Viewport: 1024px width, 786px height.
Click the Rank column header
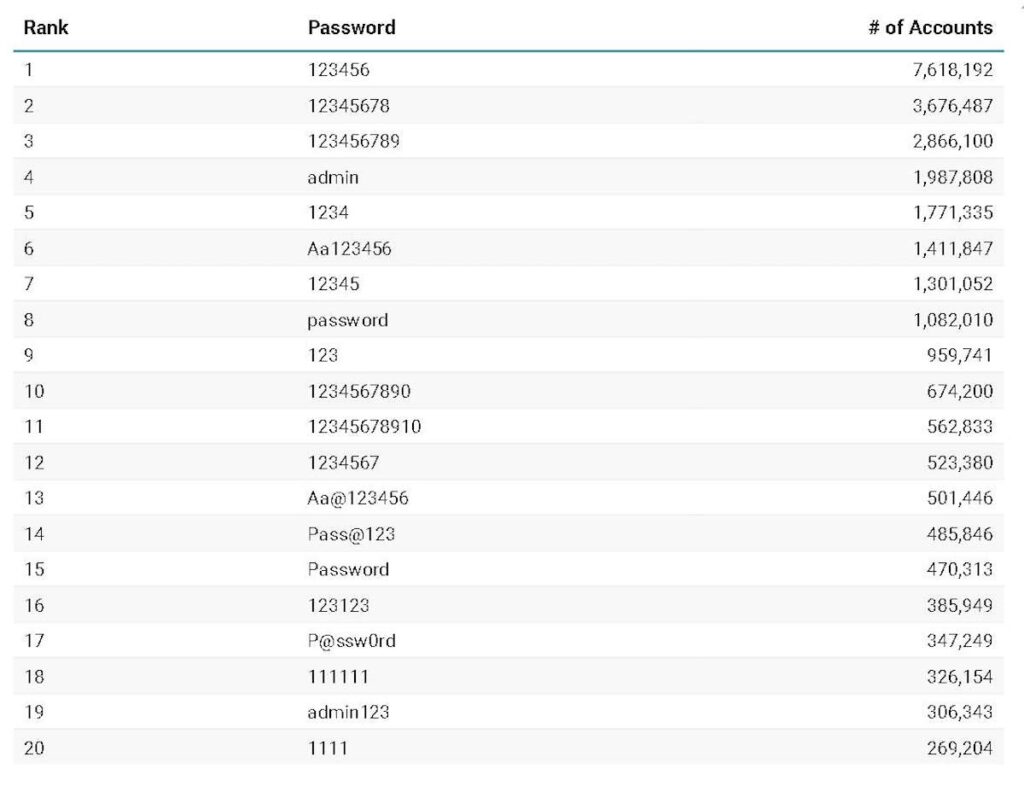pyautogui.click(x=46, y=28)
